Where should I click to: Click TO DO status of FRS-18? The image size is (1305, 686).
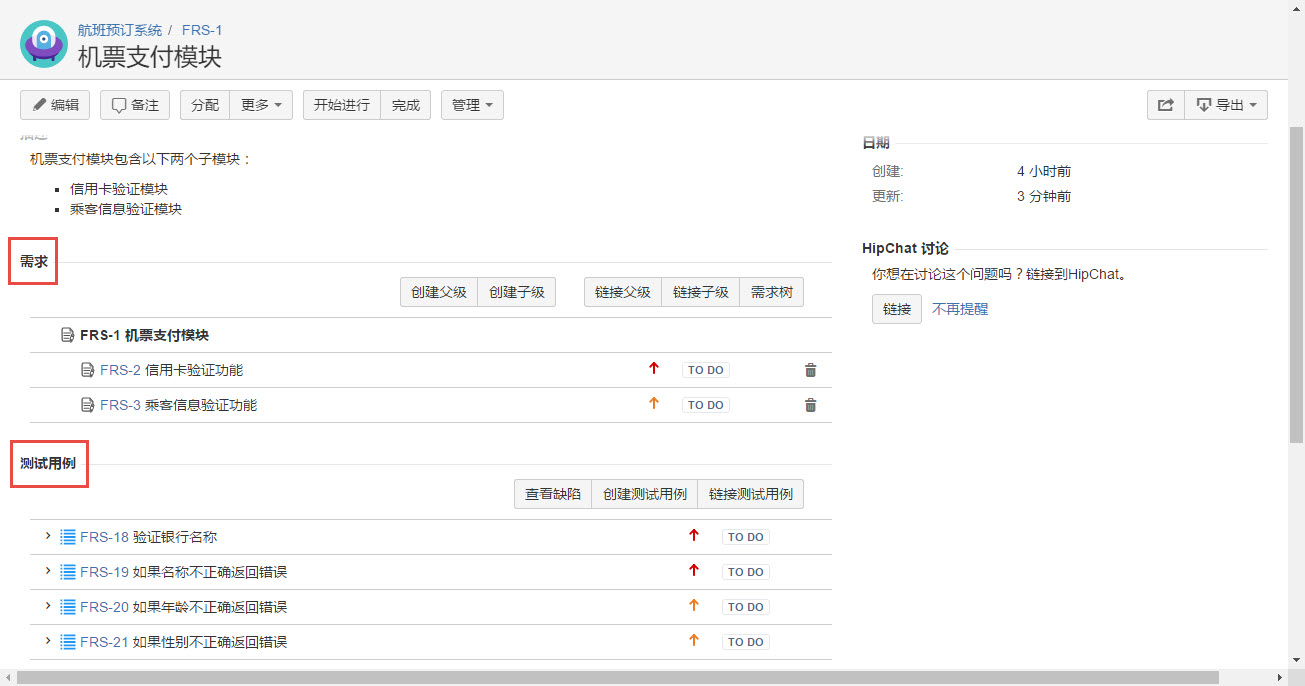click(x=746, y=537)
